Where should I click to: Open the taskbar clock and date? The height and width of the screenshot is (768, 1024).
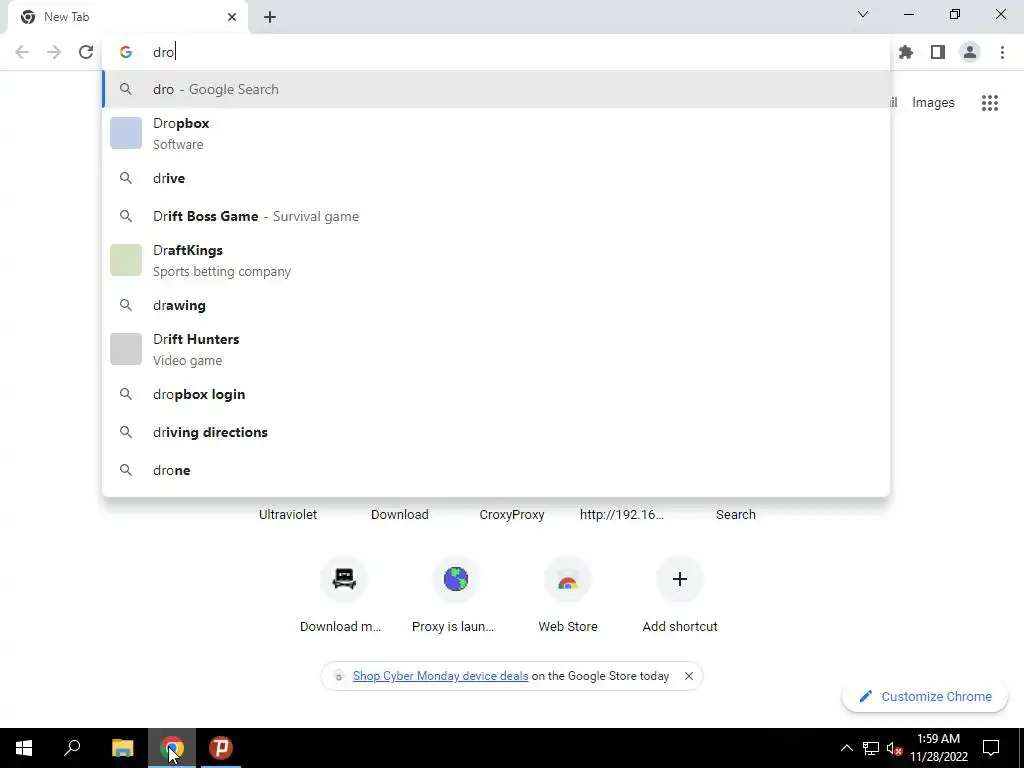pos(938,748)
